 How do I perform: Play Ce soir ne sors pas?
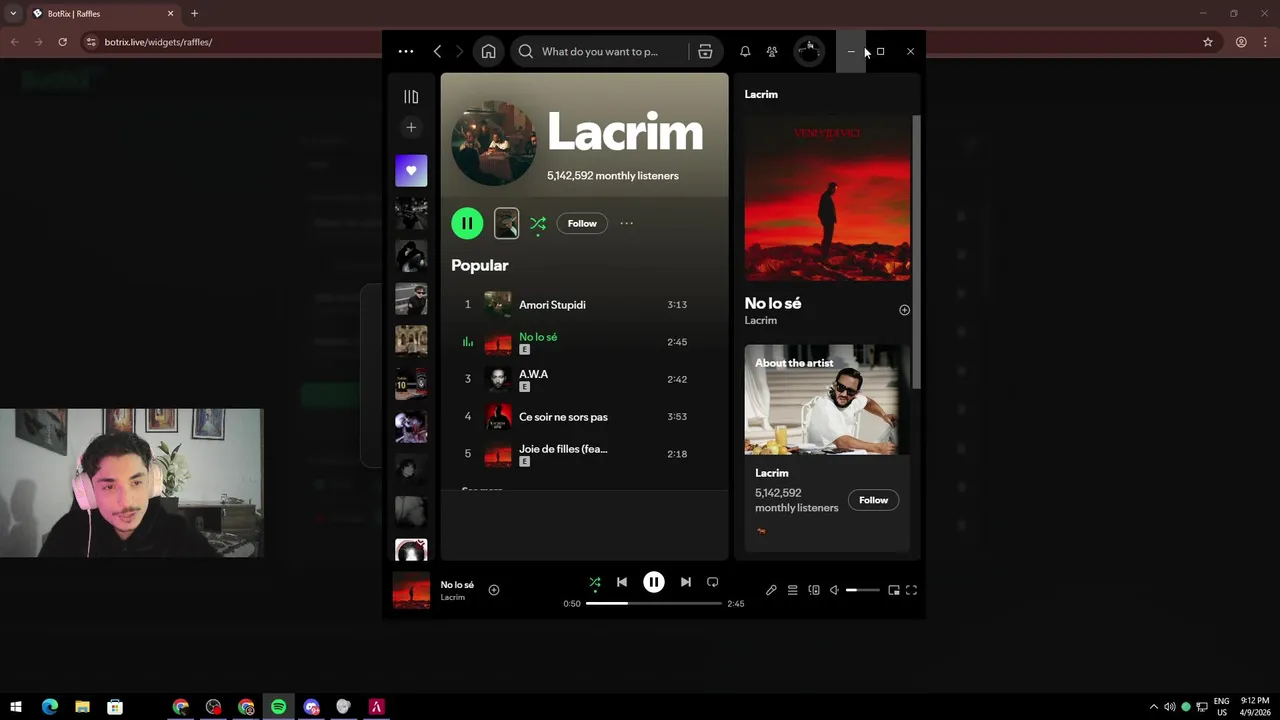pyautogui.click(x=584, y=416)
